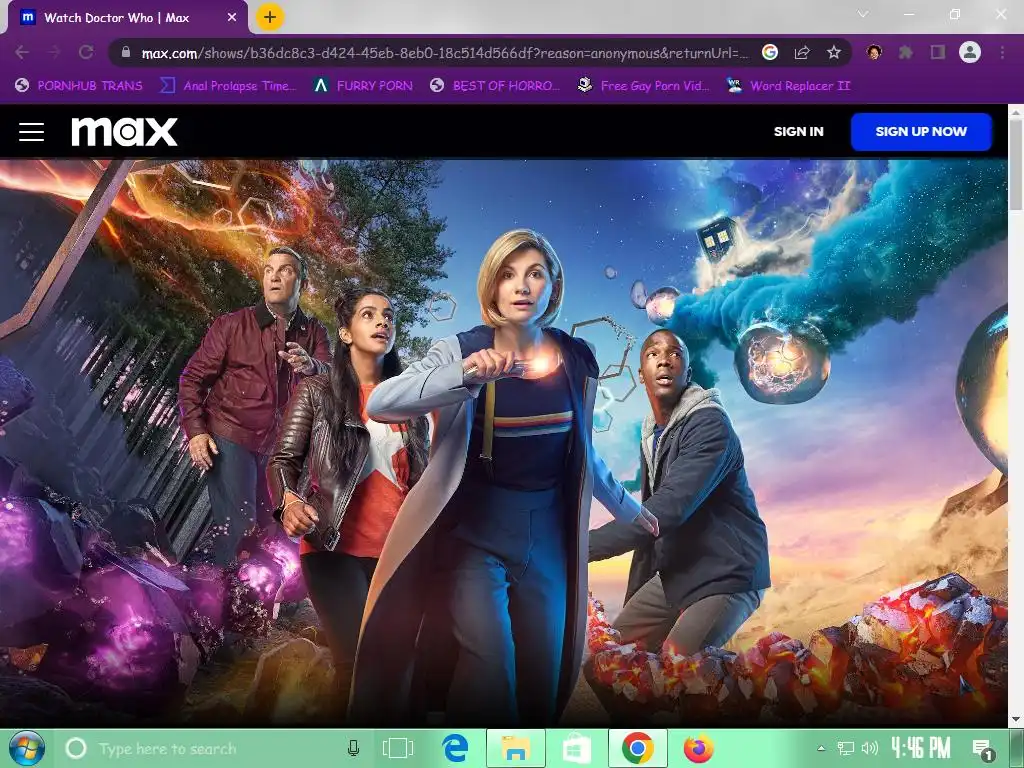
Task: Click the SIGN IN link
Action: point(798,131)
